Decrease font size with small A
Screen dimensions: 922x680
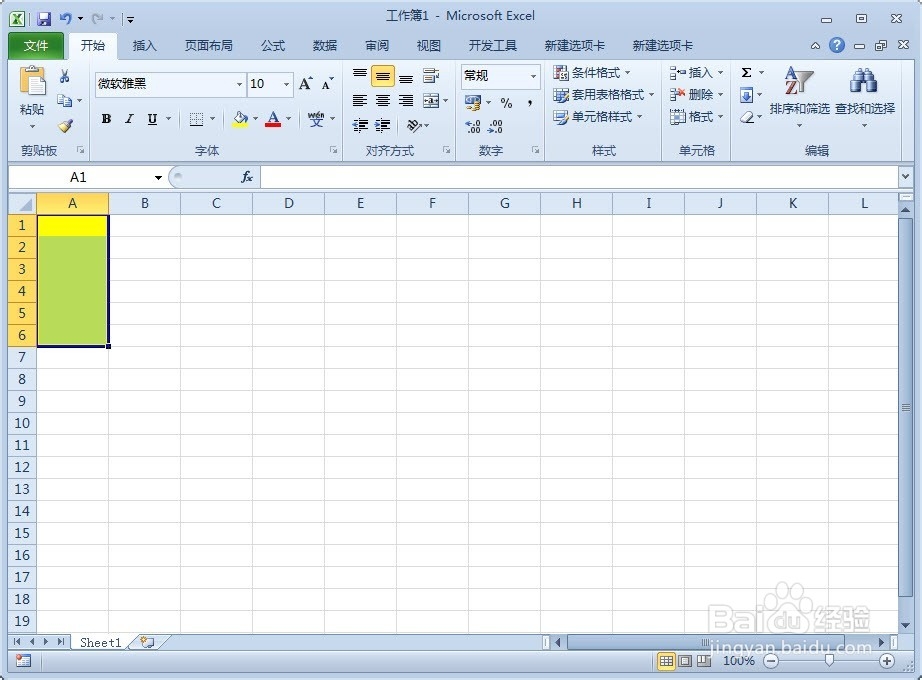coord(327,84)
